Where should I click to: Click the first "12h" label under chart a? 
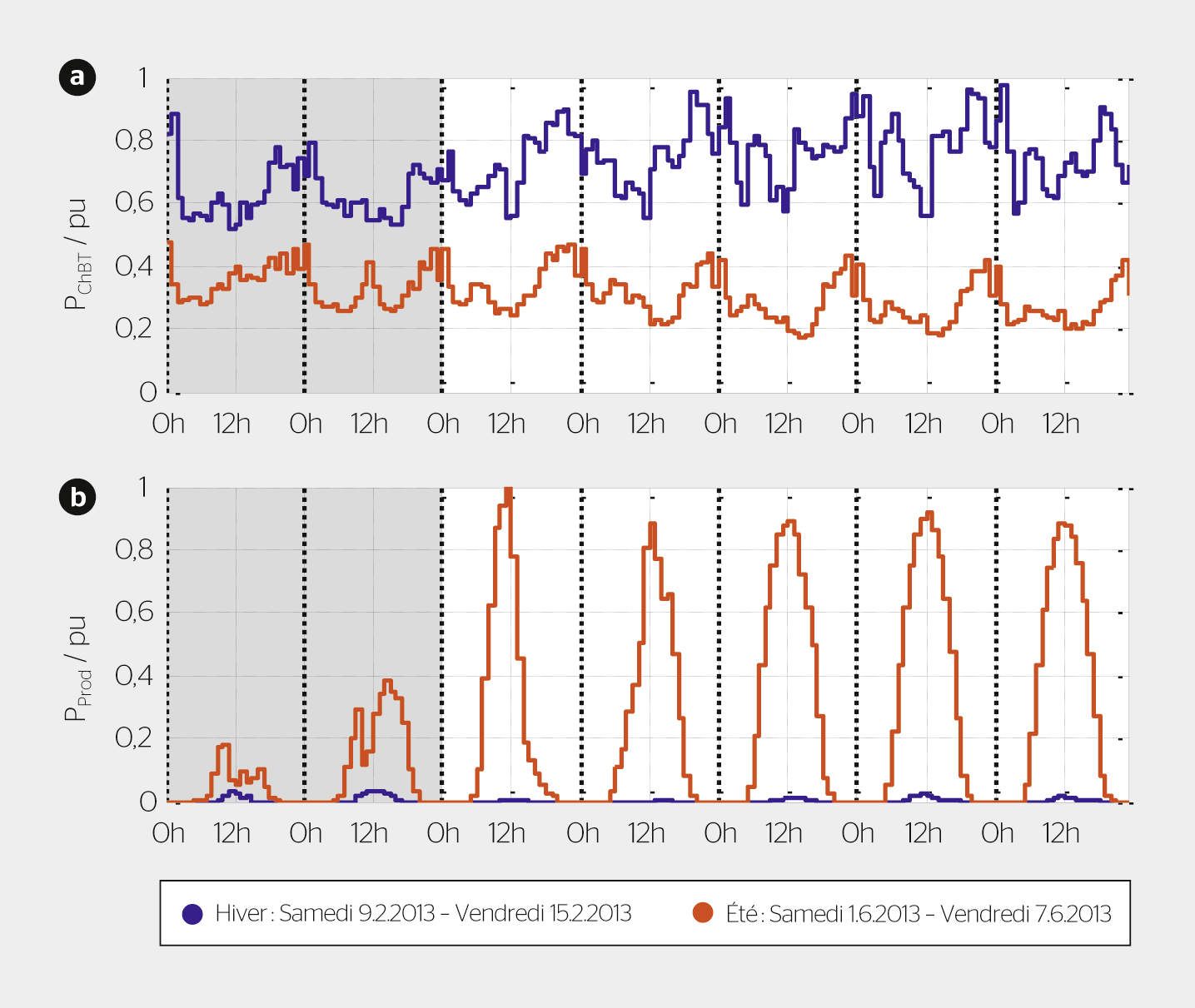tap(232, 424)
